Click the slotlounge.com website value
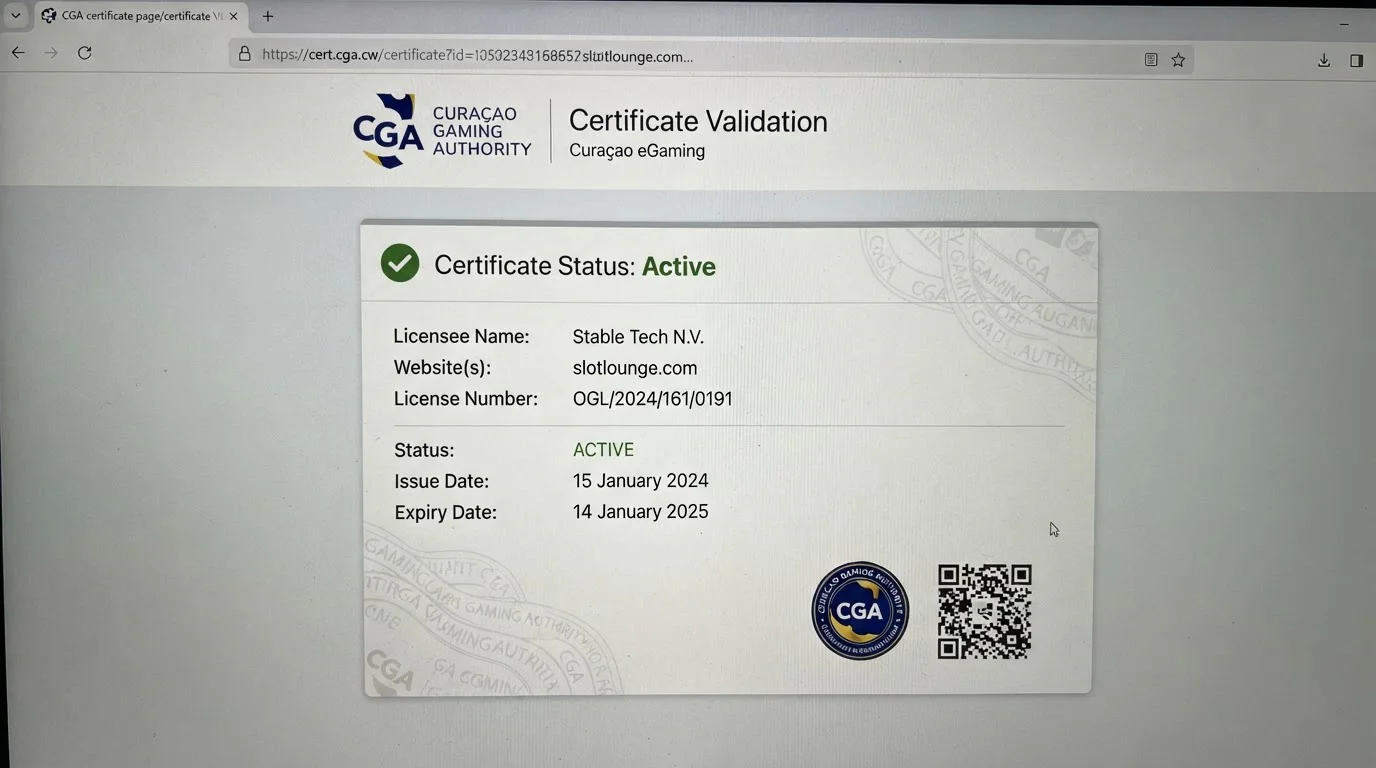 tap(635, 368)
